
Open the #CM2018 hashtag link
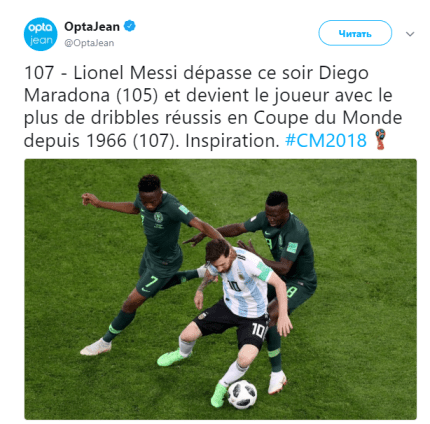pos(326,140)
